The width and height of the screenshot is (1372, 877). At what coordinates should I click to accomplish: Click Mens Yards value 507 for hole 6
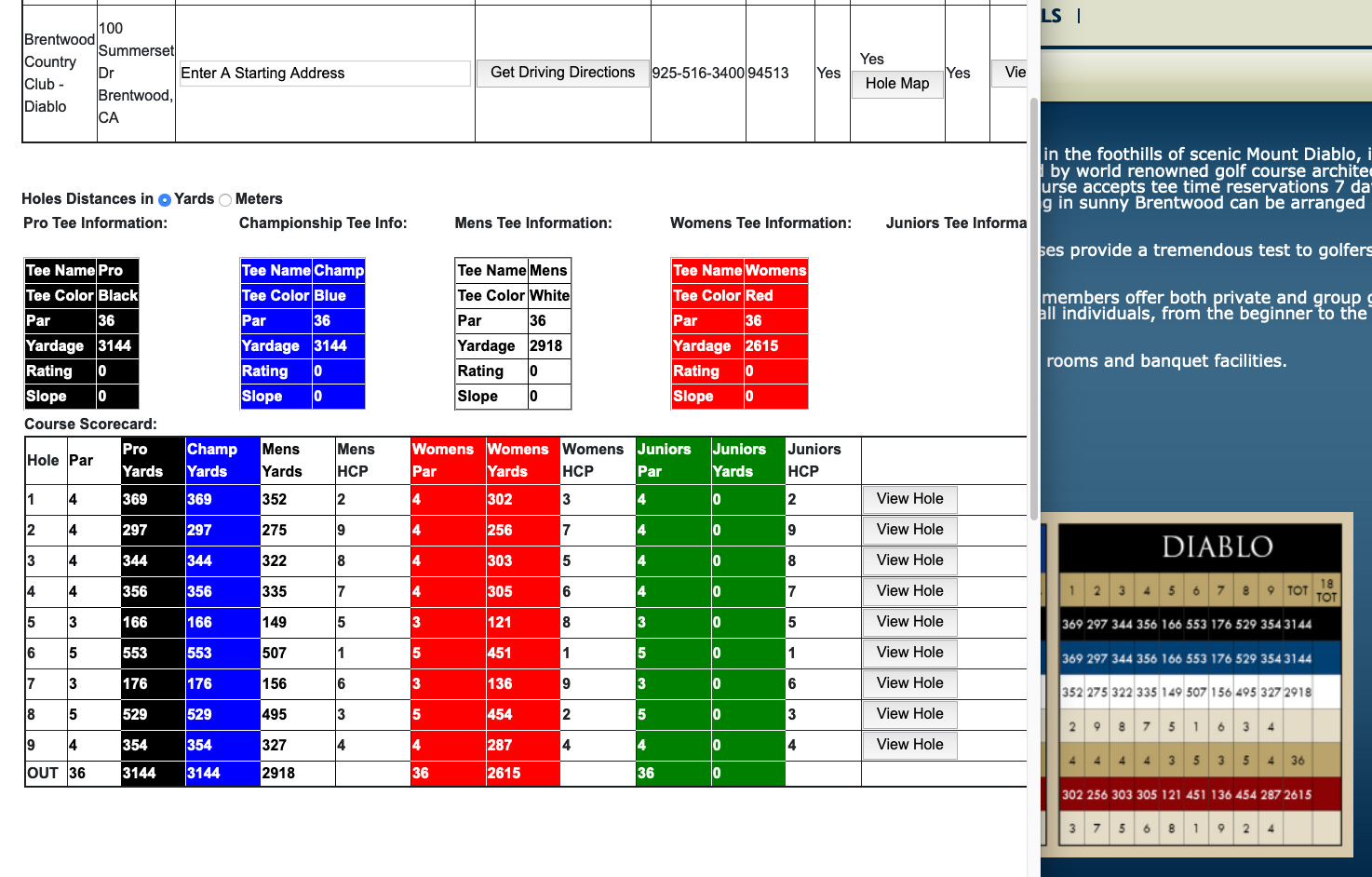pos(275,654)
